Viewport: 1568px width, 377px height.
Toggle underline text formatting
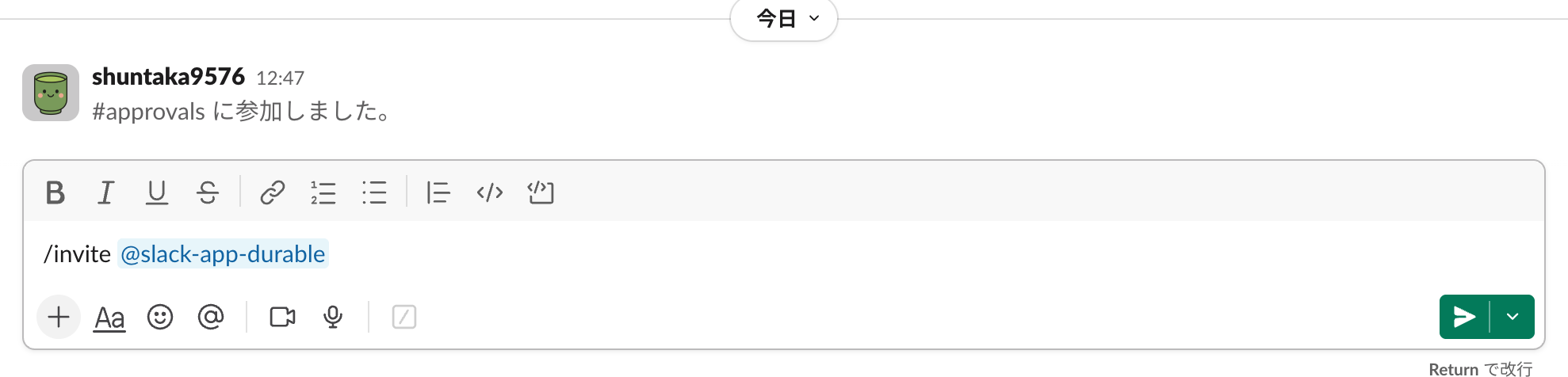point(157,192)
